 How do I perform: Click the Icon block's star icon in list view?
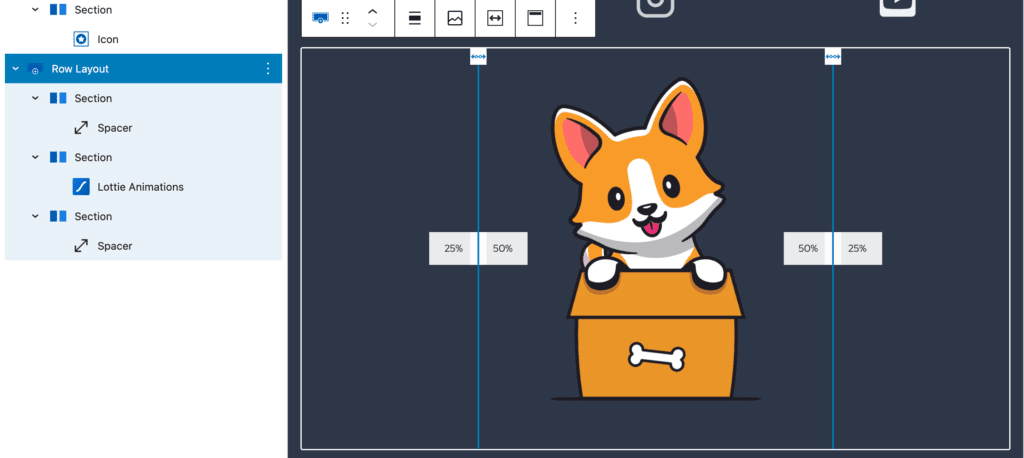point(81,39)
